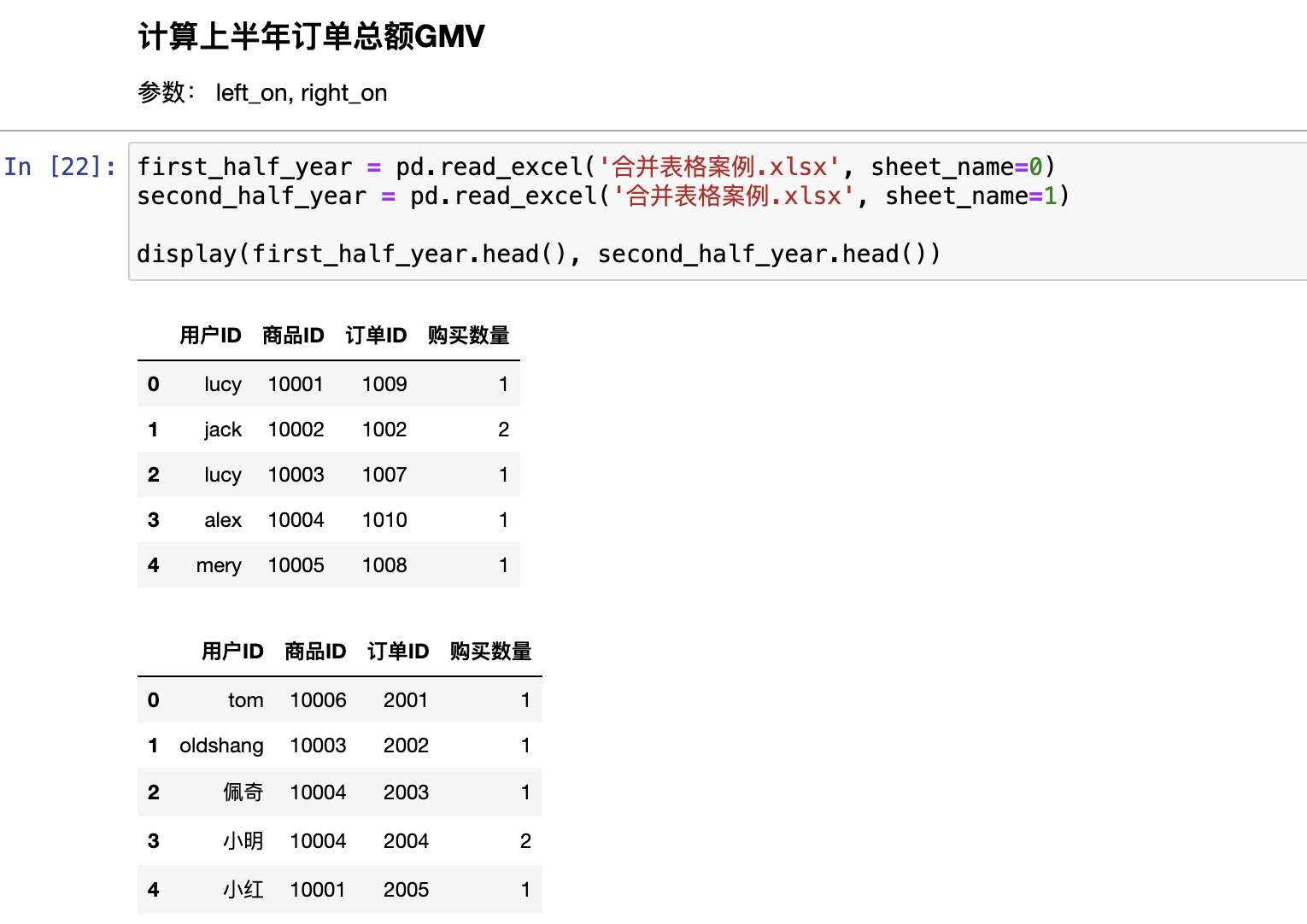The image size is (1307, 924).
Task: Select the 佩奇 user cell
Action: click(x=243, y=792)
